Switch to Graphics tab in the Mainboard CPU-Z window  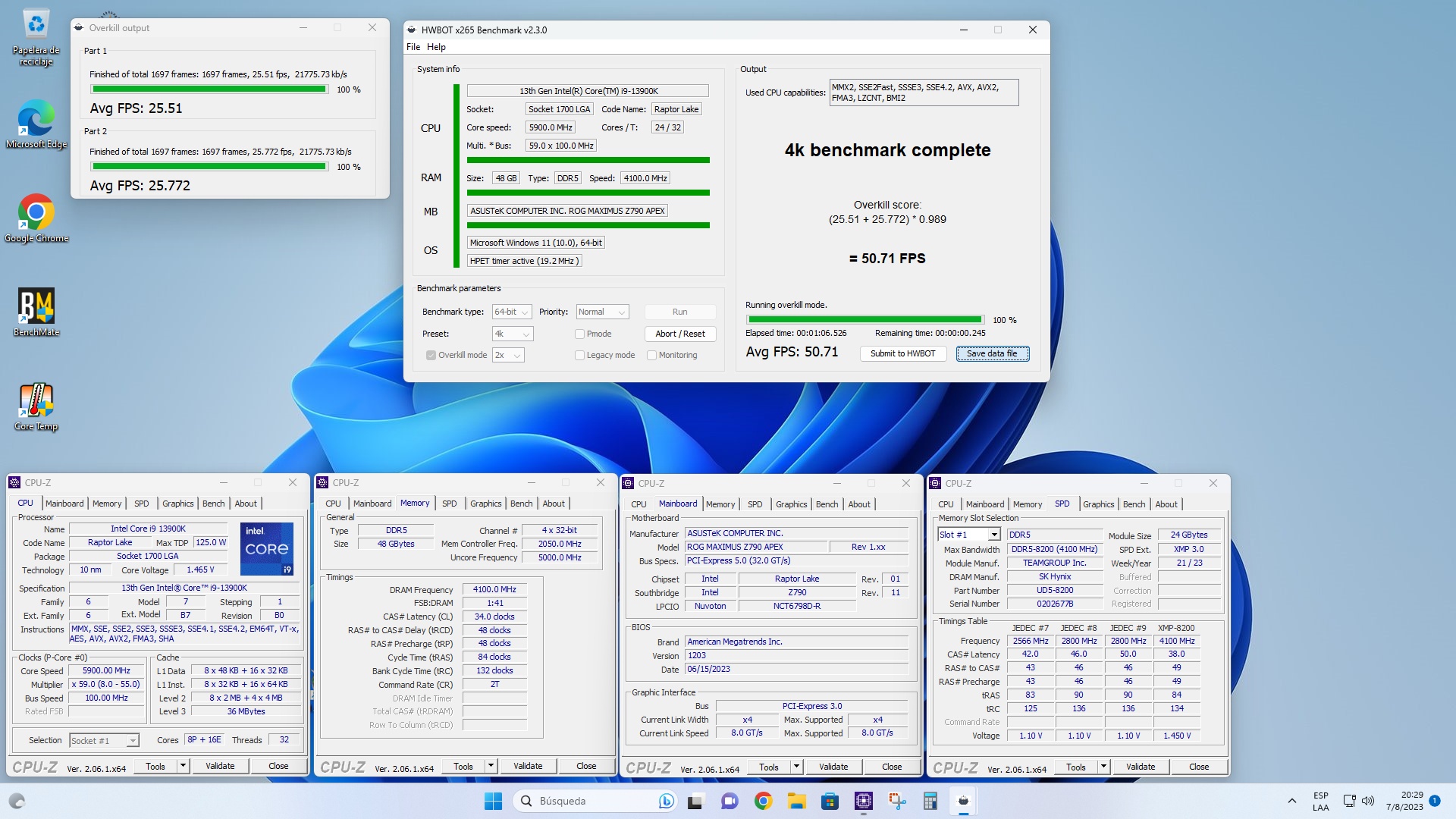pos(792,504)
